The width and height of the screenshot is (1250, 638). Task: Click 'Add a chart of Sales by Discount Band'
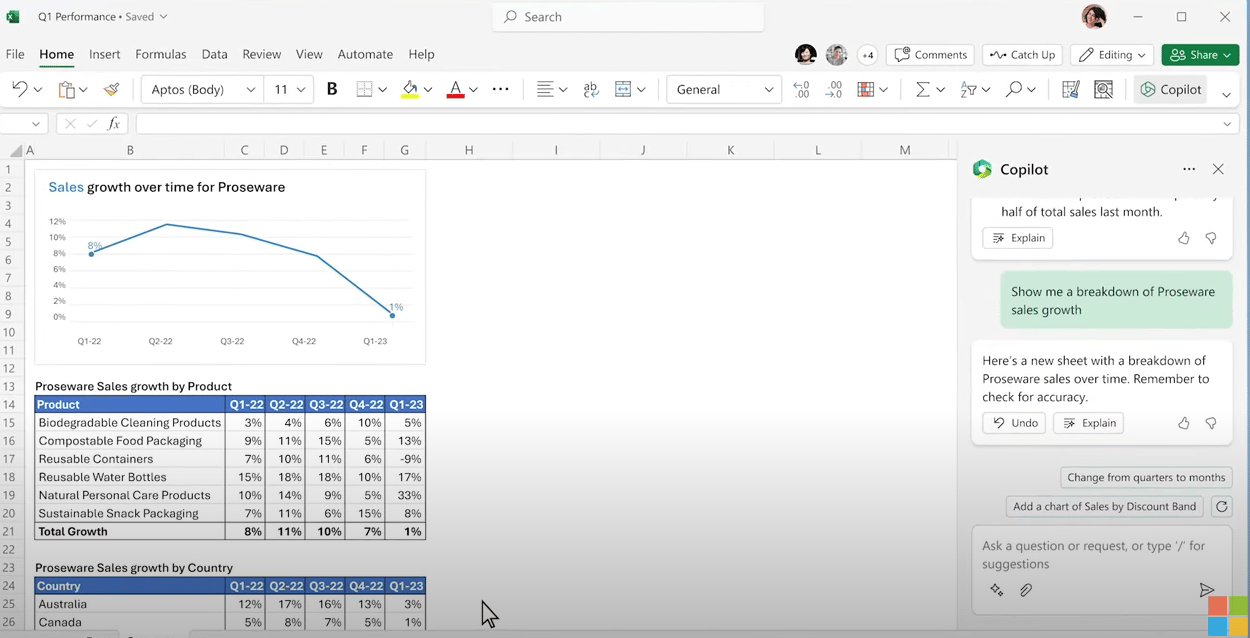[1104, 506]
